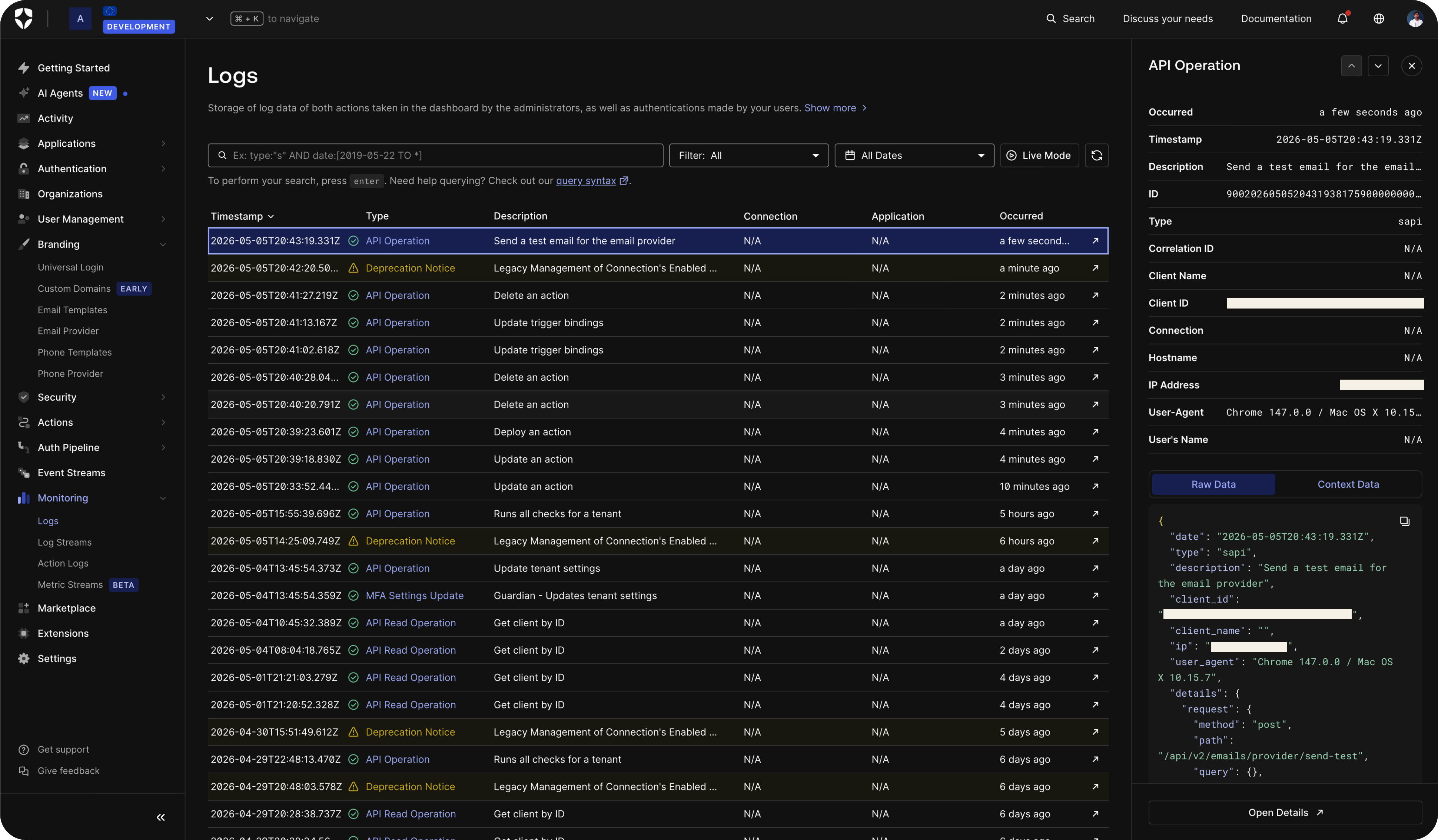Refresh the logs list

1096,155
